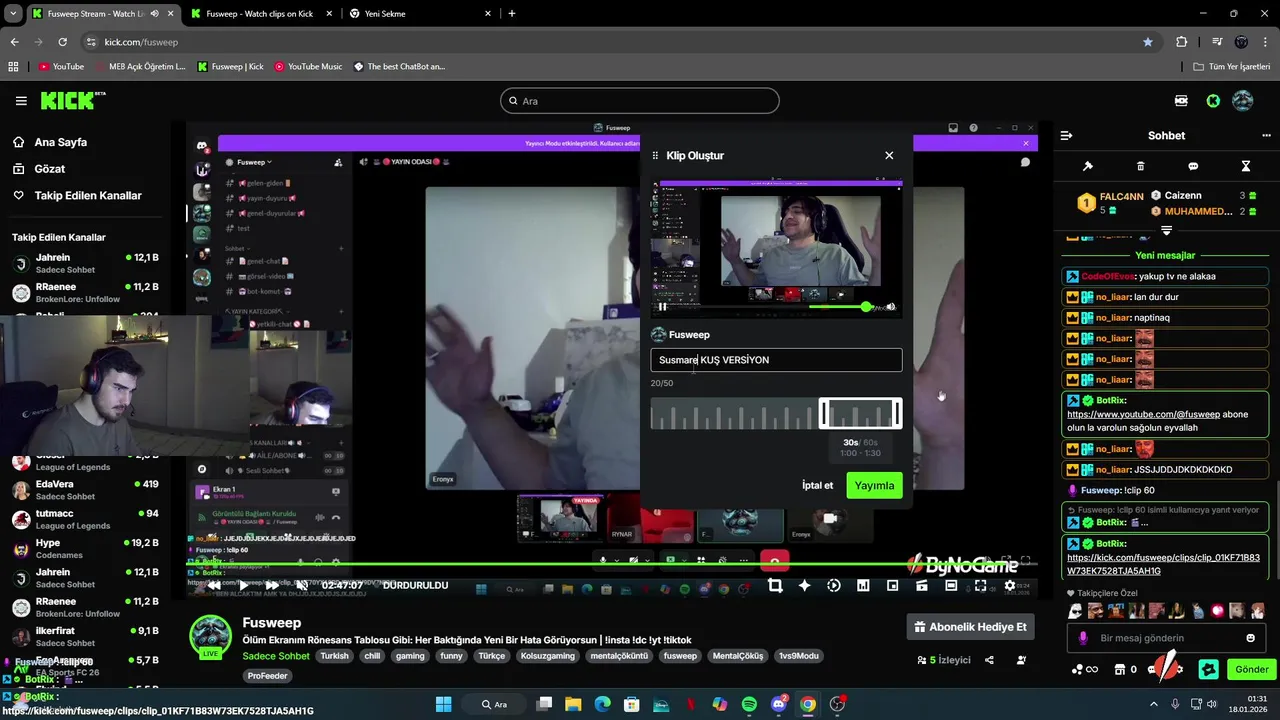Image resolution: width=1280 pixels, height=720 pixels.
Task: Open Fusweep channel avatar with LIVE badge
Action: (210, 637)
